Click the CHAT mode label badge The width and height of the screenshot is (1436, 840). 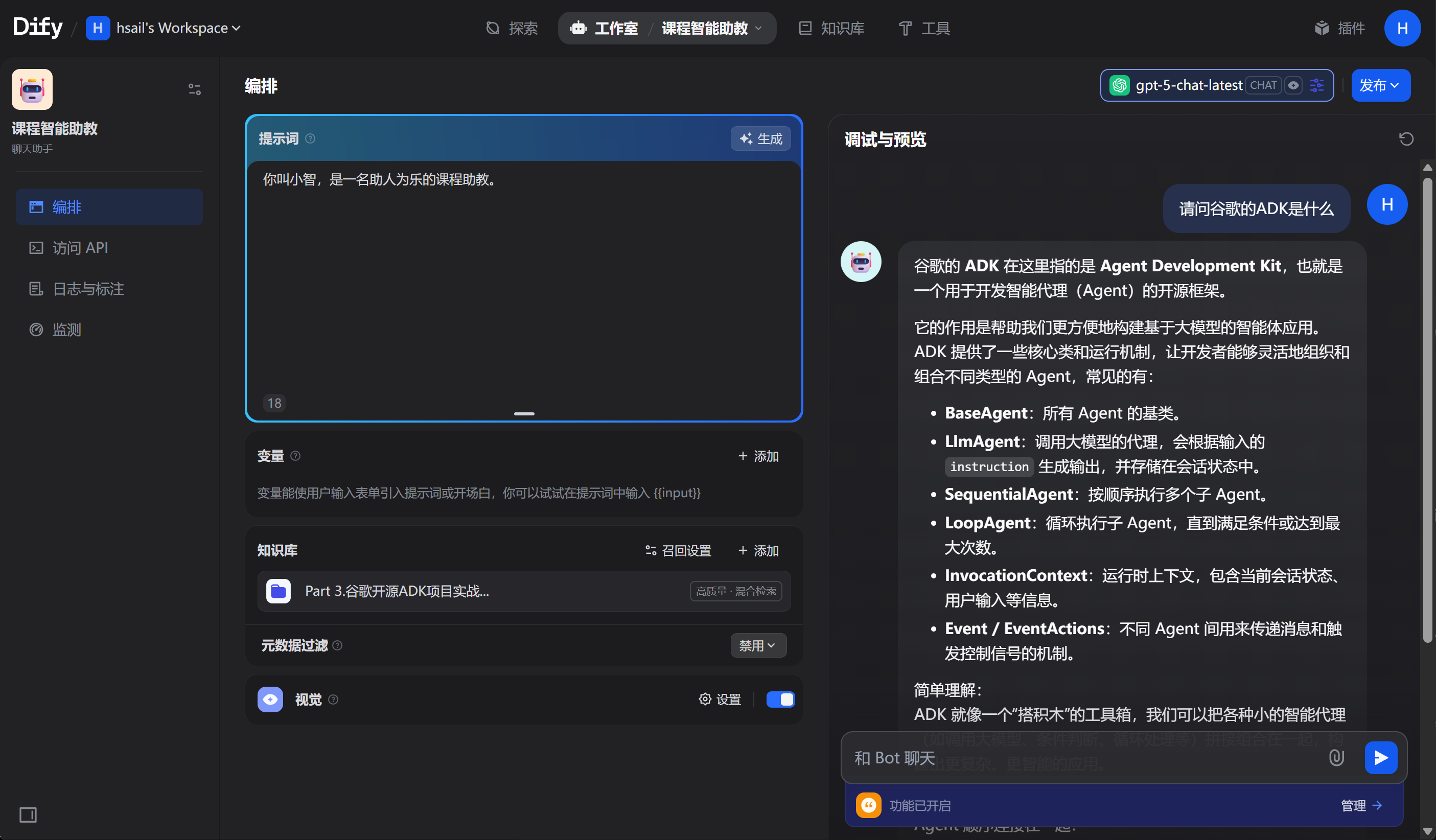point(1263,85)
